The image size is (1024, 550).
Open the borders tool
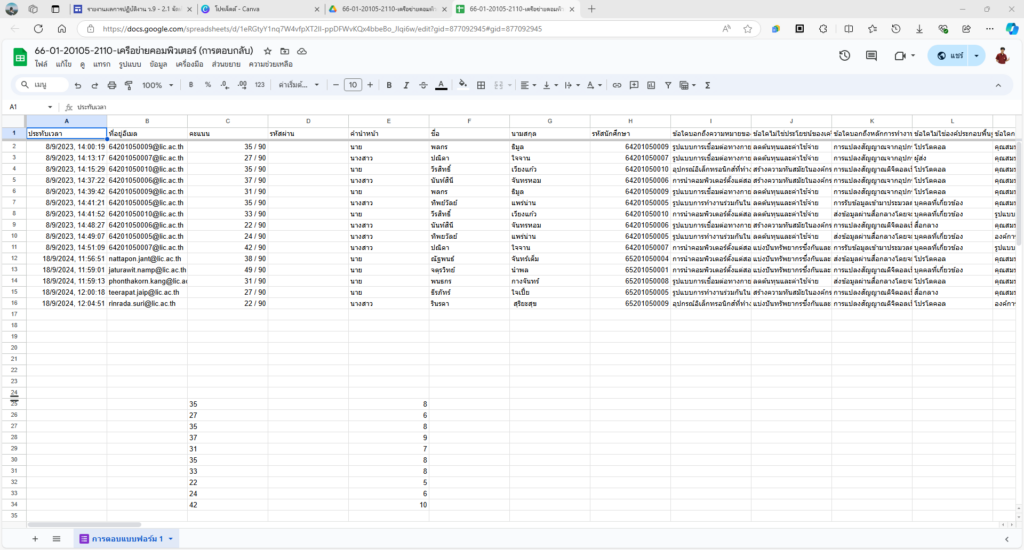481,85
